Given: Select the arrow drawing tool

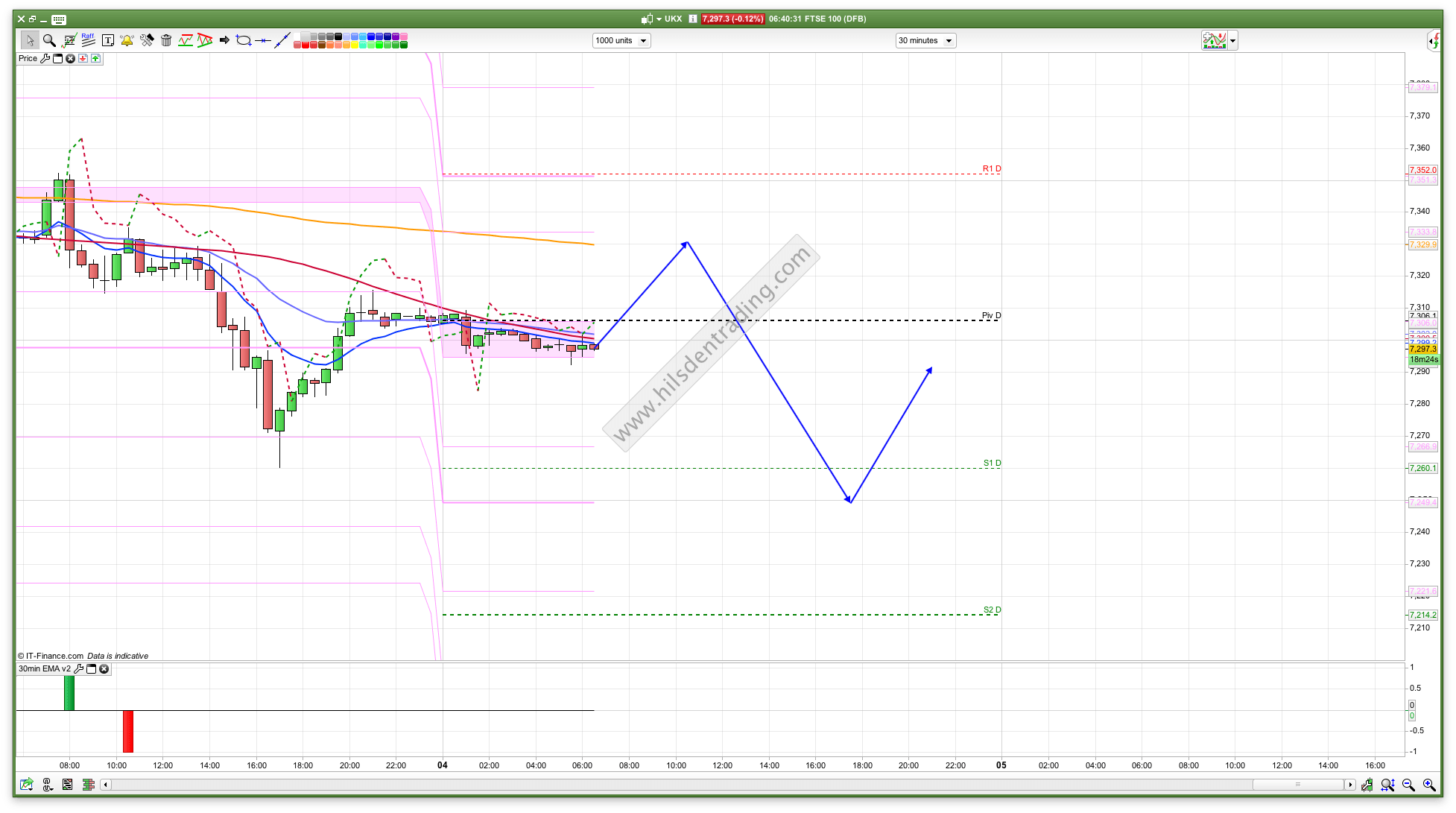Looking at the screenshot, I should 224,40.
